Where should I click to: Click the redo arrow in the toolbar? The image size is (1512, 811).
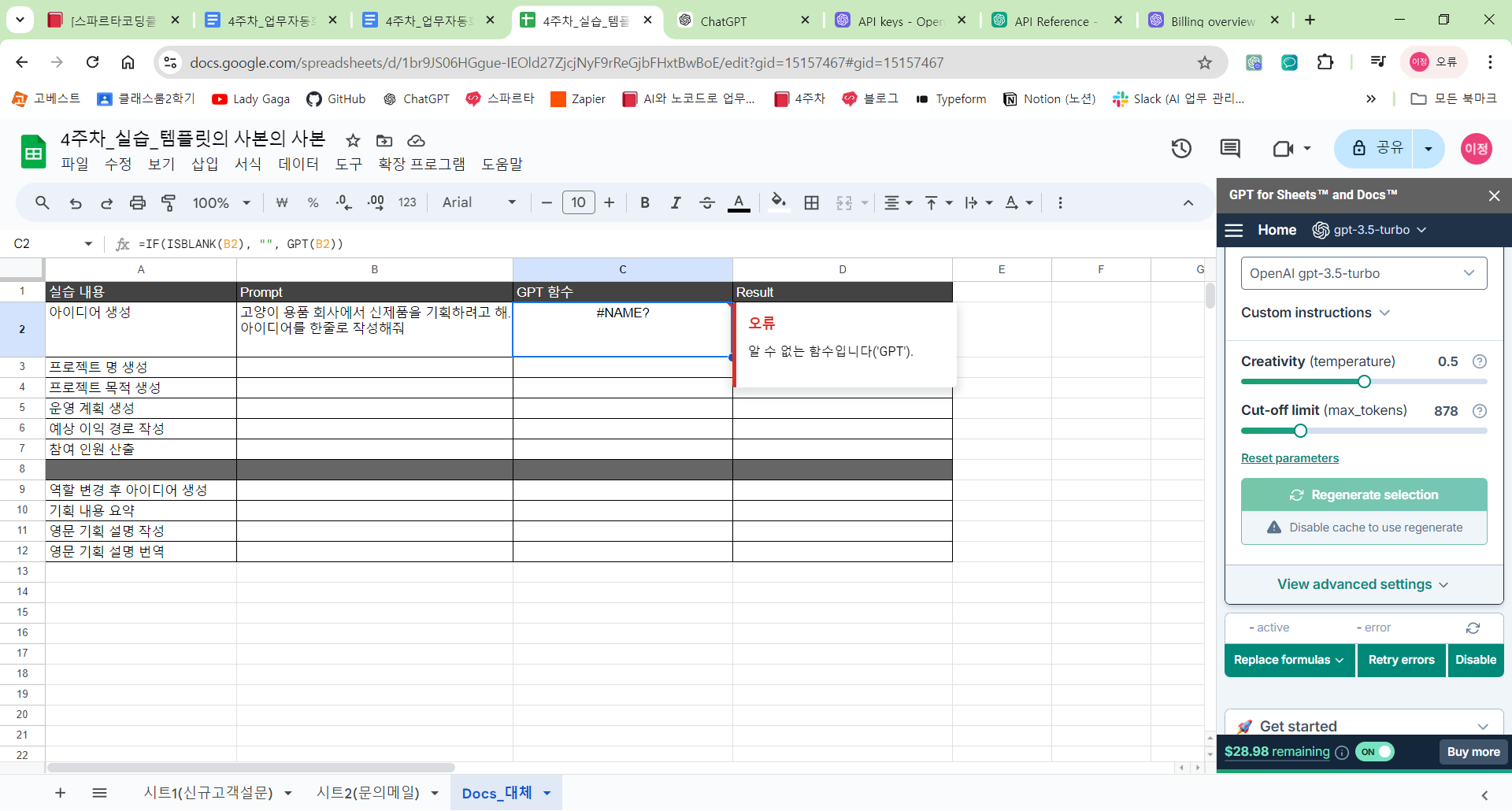click(106, 203)
